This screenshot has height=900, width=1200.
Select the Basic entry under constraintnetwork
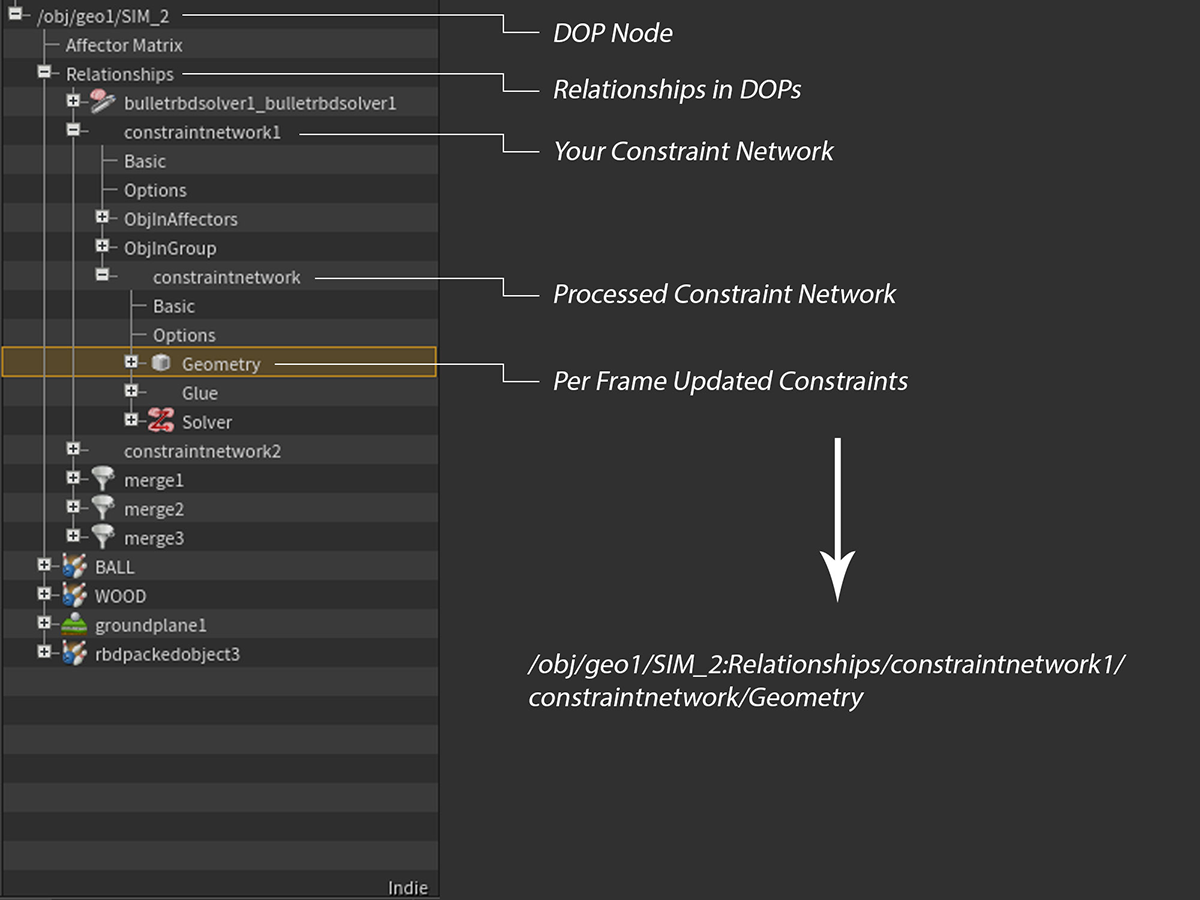(x=173, y=306)
